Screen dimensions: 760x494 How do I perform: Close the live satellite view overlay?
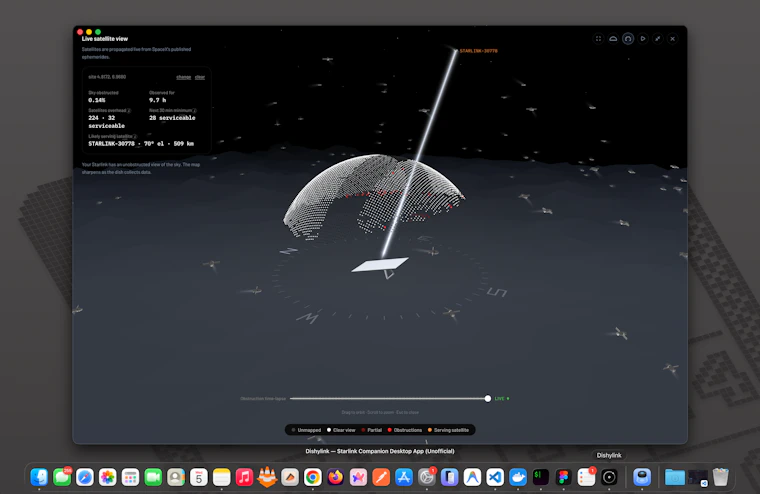673,39
